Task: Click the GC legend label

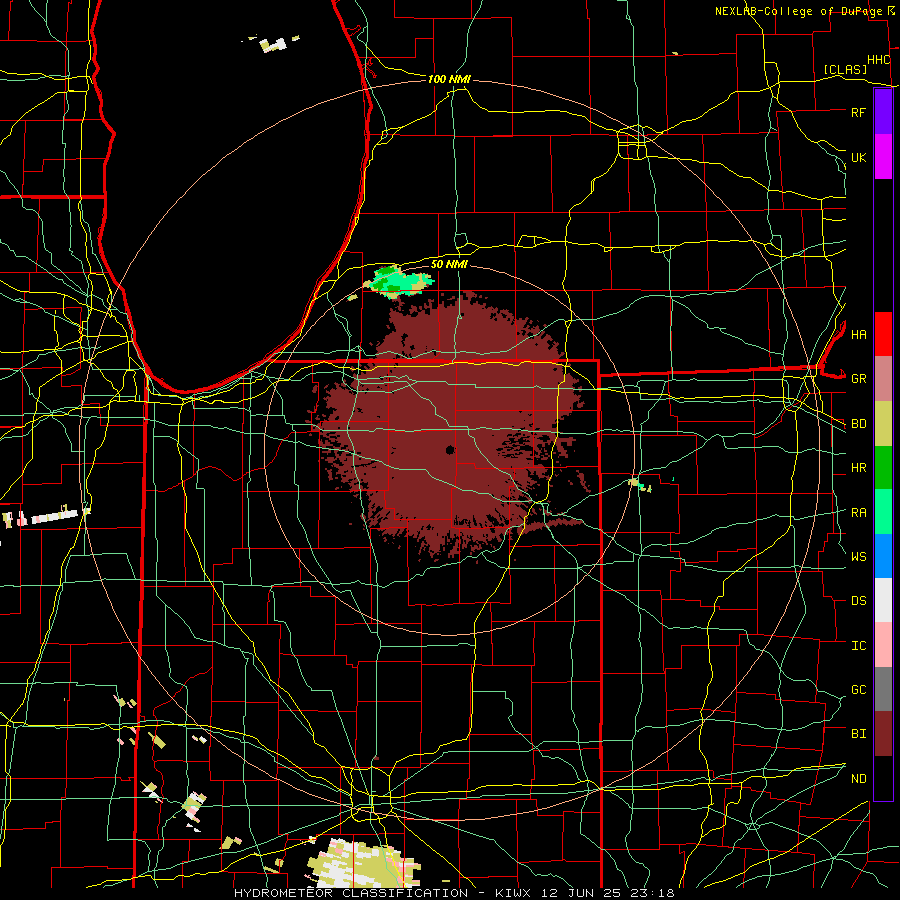Action: 858,690
